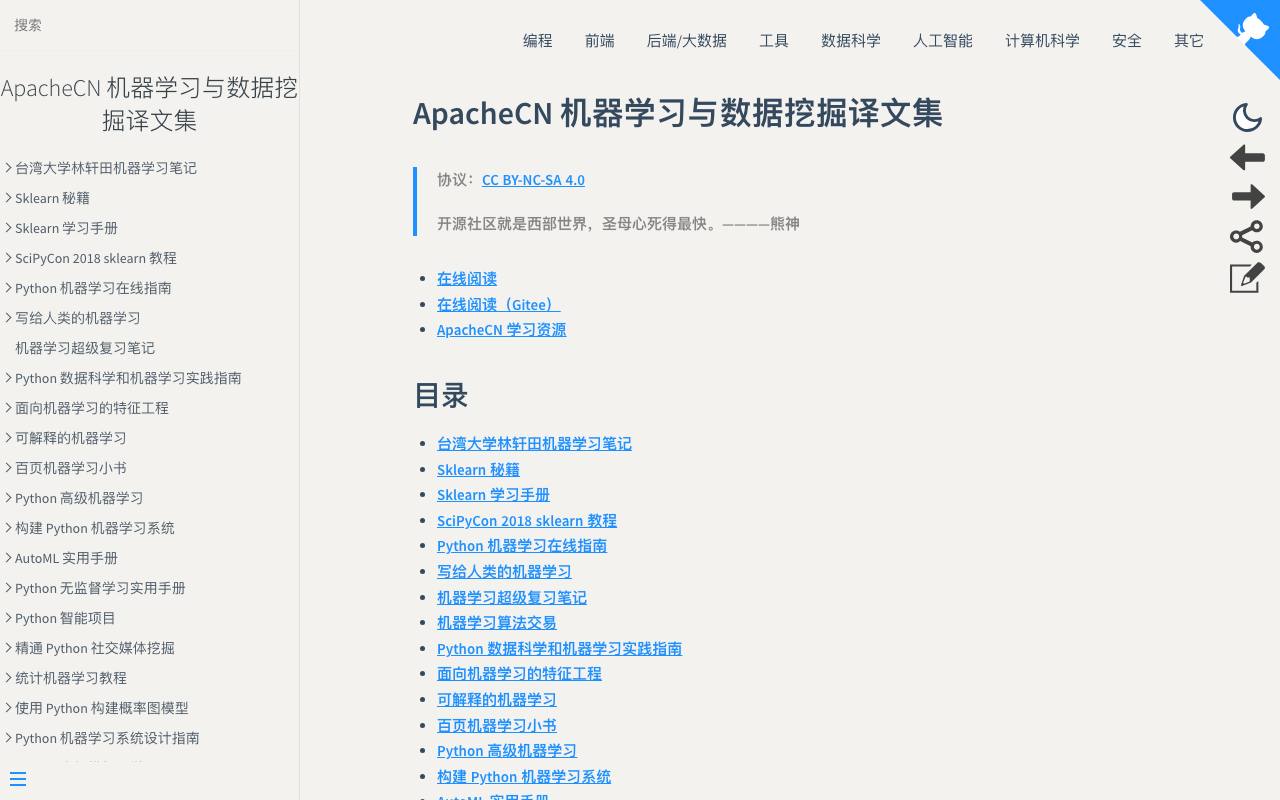Viewport: 1280px width, 800px height.
Task: Open the 编程 navigation menu
Action: [538, 40]
